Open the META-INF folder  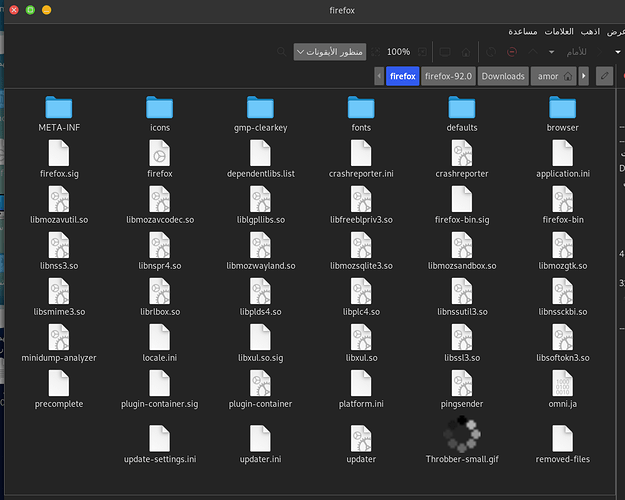click(60, 107)
